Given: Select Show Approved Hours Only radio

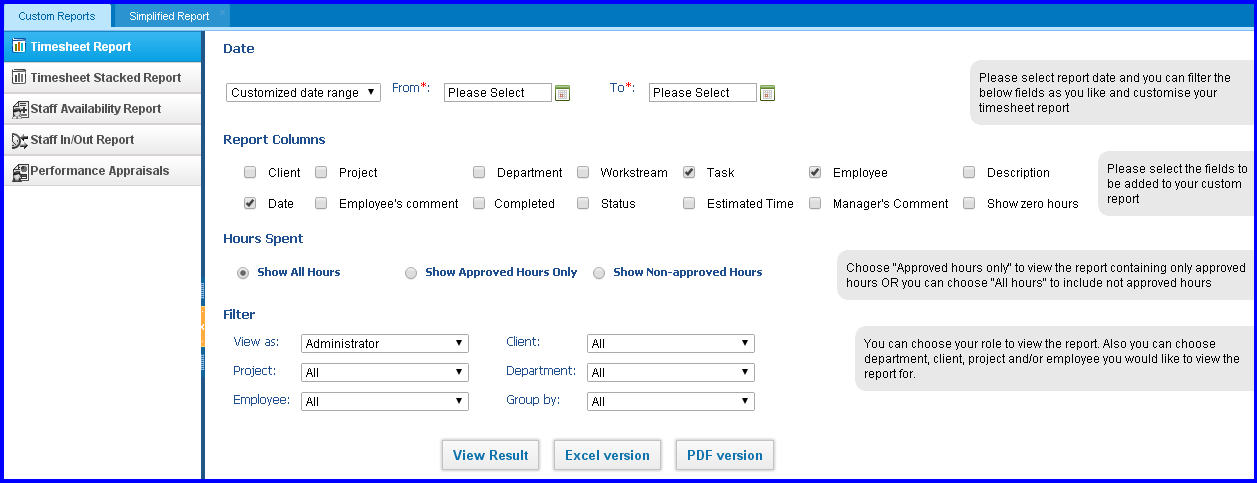Looking at the screenshot, I should [411, 272].
